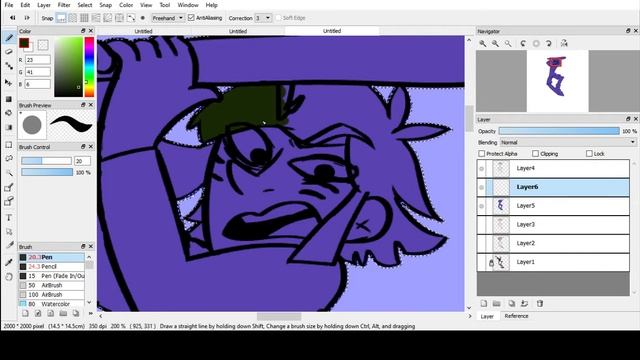The image size is (640, 360).
Task: Click the Redo arrow in toolbar
Action: tap(27, 18)
